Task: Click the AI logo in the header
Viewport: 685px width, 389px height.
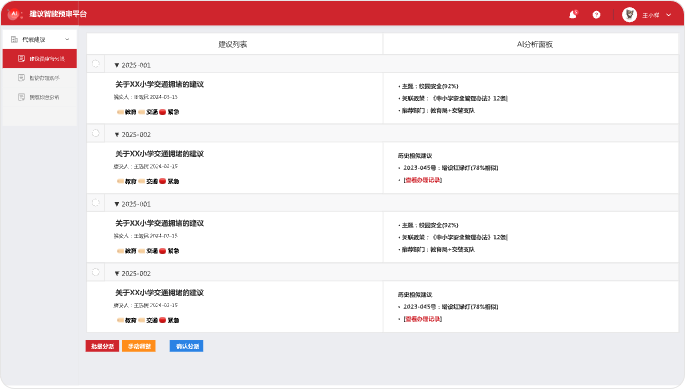Action: (x=14, y=14)
